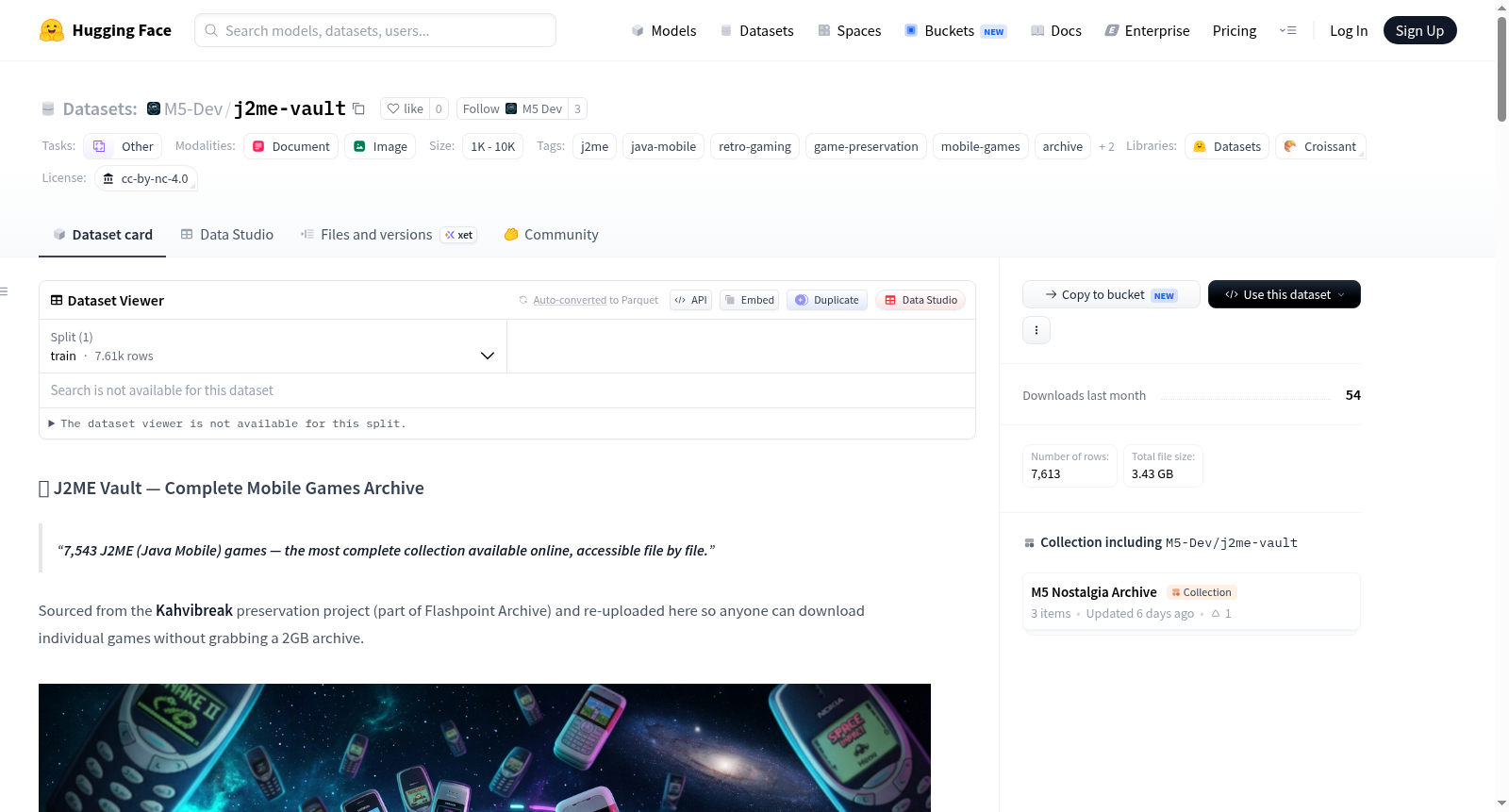The width and height of the screenshot is (1509, 812).
Task: Click the M5 Dev organization avatar in the title
Action: click(x=154, y=108)
